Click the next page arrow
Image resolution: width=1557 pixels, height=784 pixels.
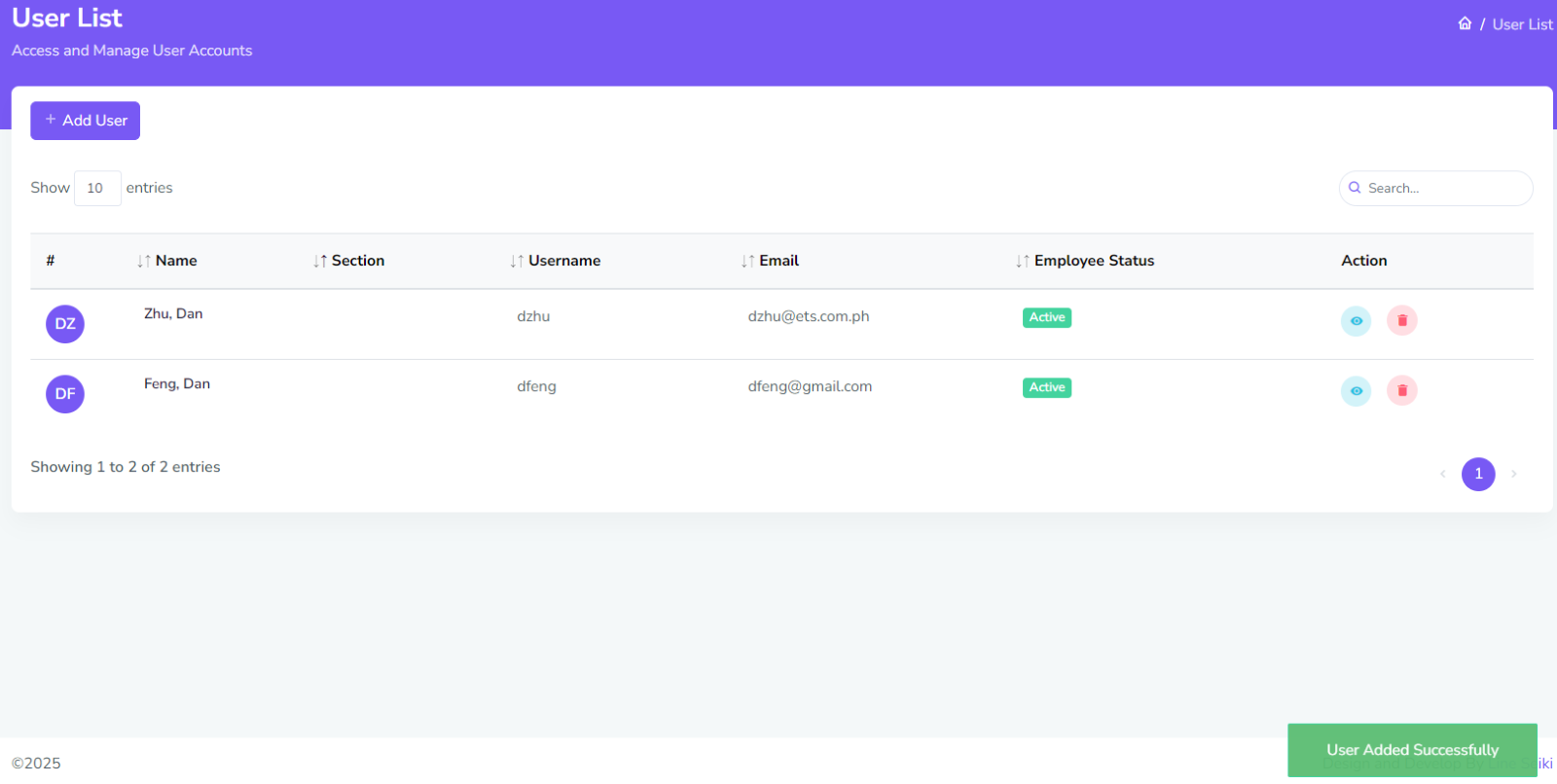1514,474
